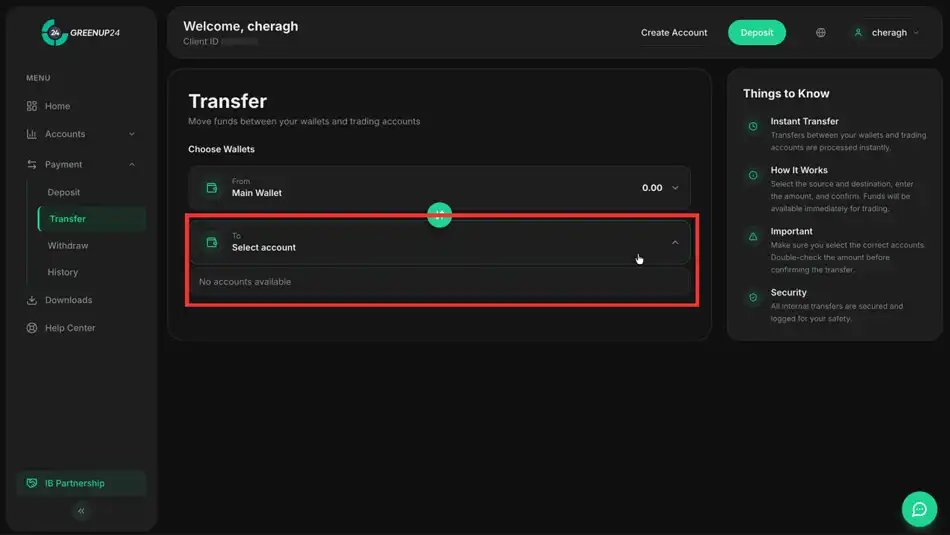Click the From wallet icon
Screen dimensions: 950x535
tap(211, 188)
